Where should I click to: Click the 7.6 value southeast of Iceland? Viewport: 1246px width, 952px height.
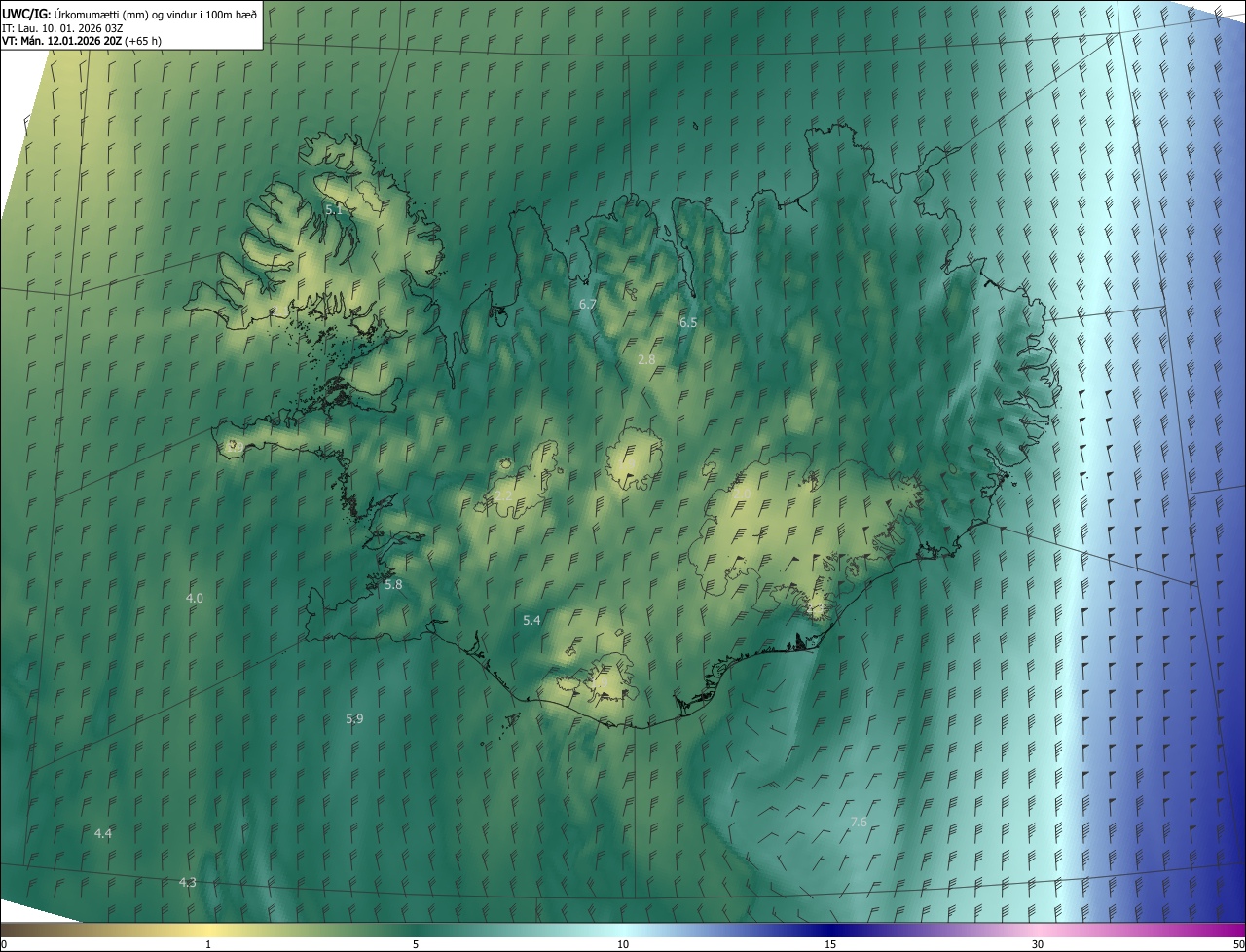point(859,823)
